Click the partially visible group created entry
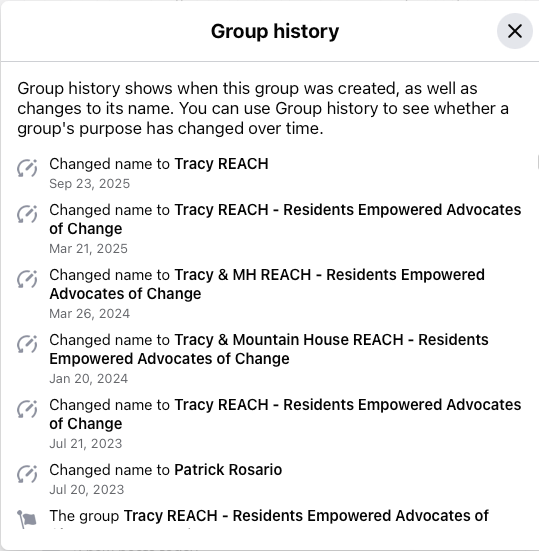The image size is (539, 551). [x=269, y=518]
